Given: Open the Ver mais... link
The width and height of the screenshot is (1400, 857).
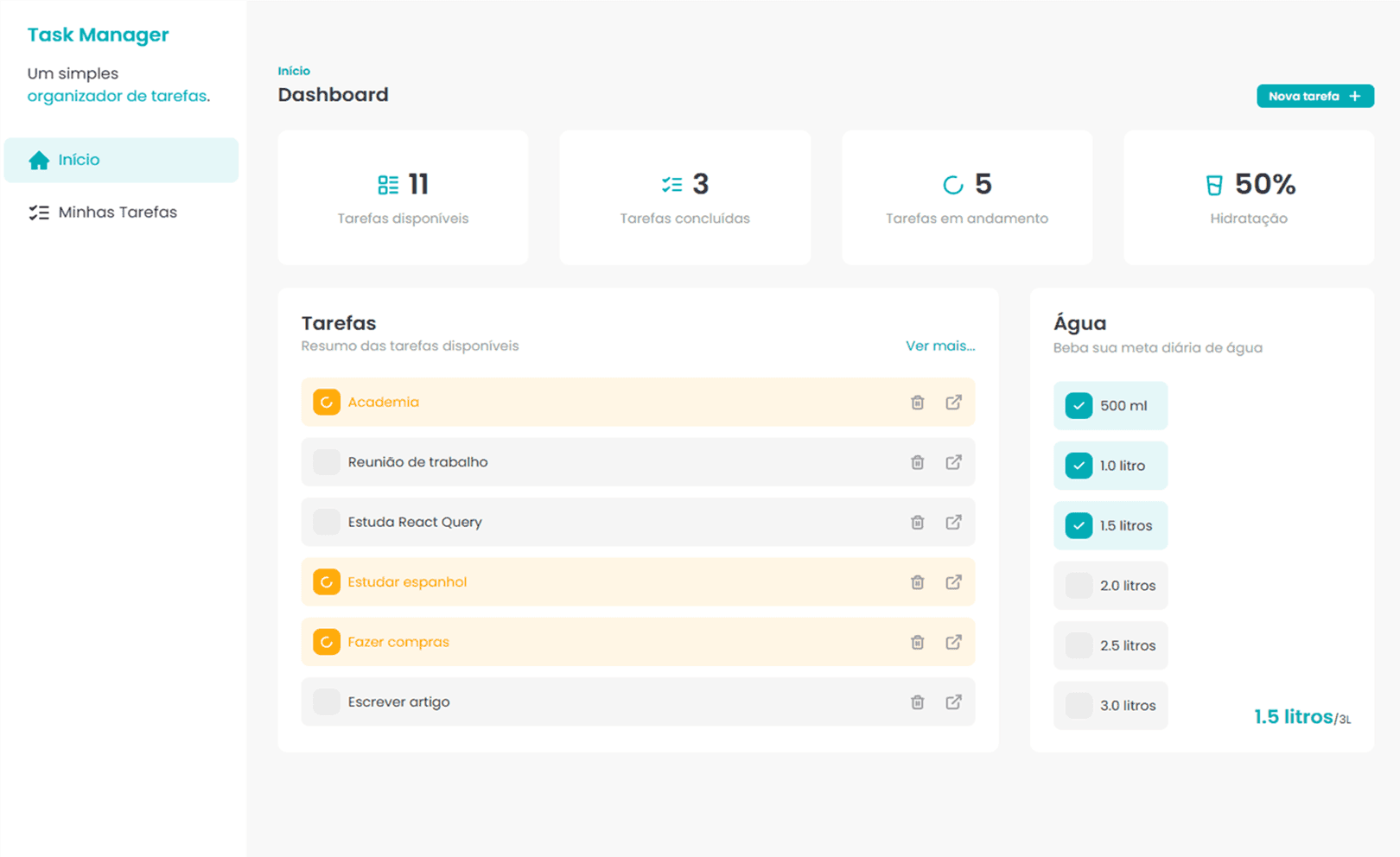Looking at the screenshot, I should pos(939,346).
